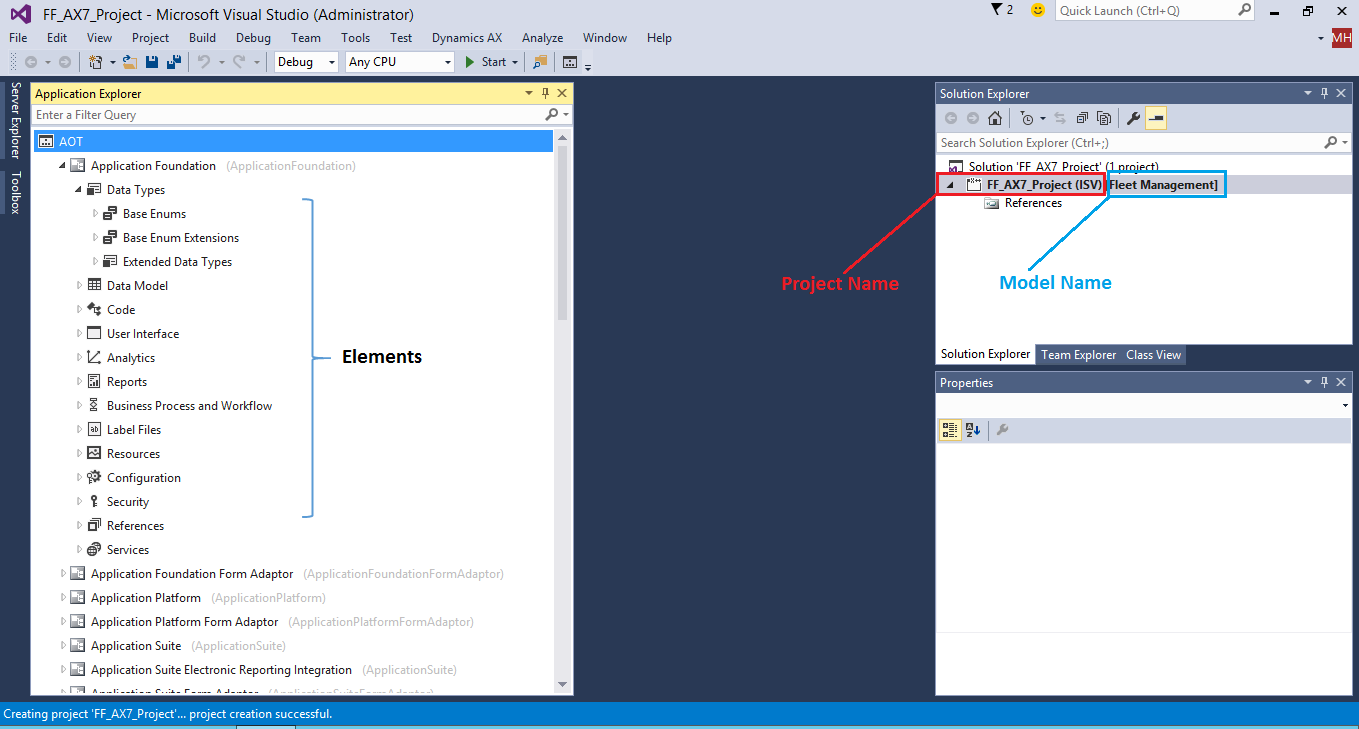Expand the Data Model node

click(79, 286)
